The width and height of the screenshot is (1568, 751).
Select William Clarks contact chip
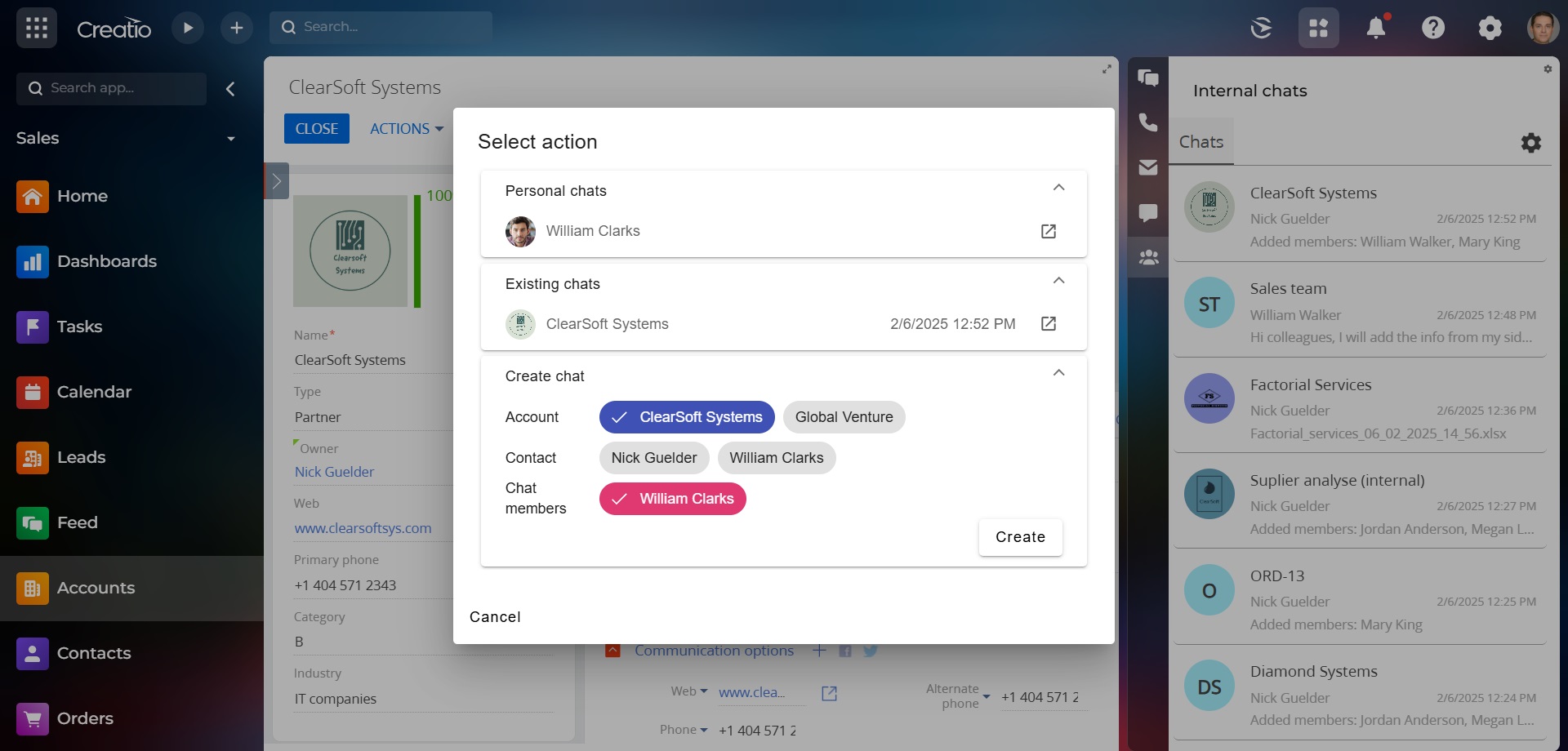click(777, 458)
